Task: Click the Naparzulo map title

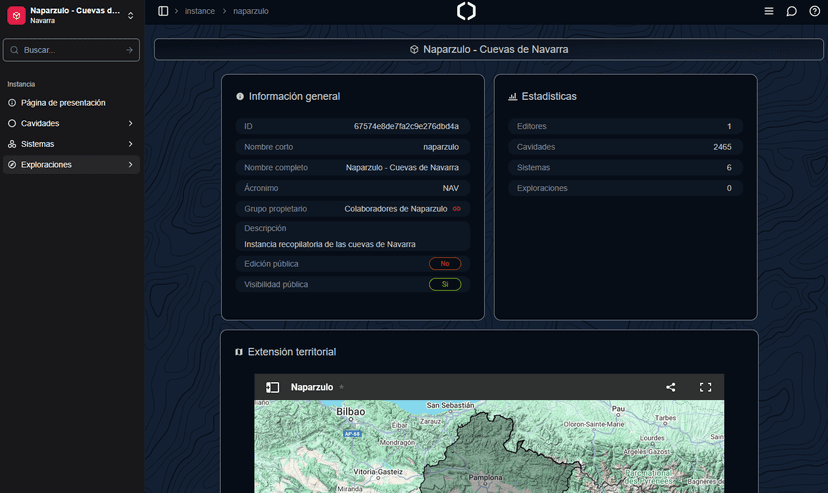Action: (312, 387)
